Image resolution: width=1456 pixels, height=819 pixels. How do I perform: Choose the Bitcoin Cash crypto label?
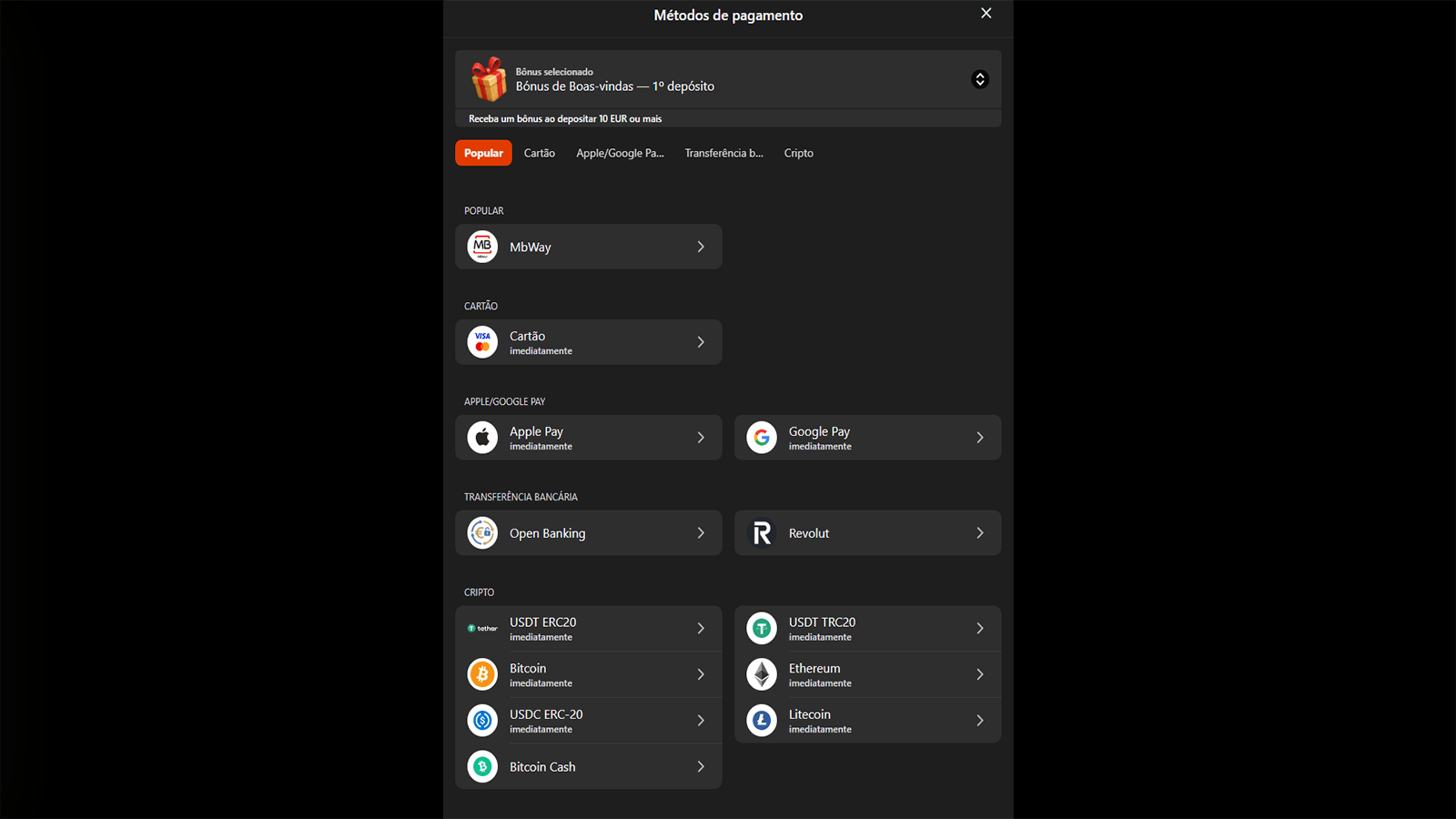tap(542, 767)
